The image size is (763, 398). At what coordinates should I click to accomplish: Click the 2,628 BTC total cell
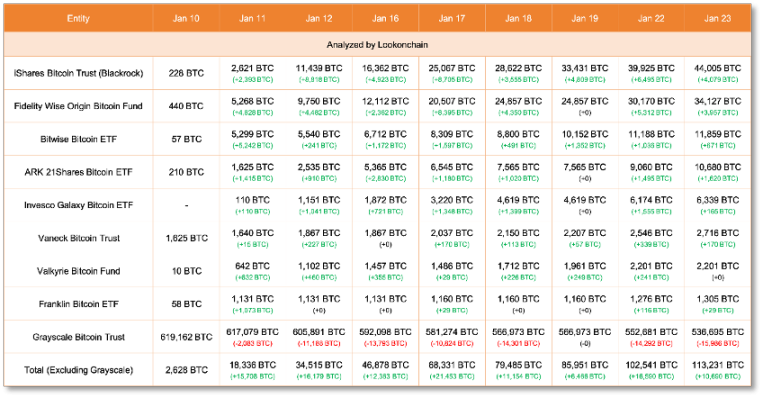[186, 370]
